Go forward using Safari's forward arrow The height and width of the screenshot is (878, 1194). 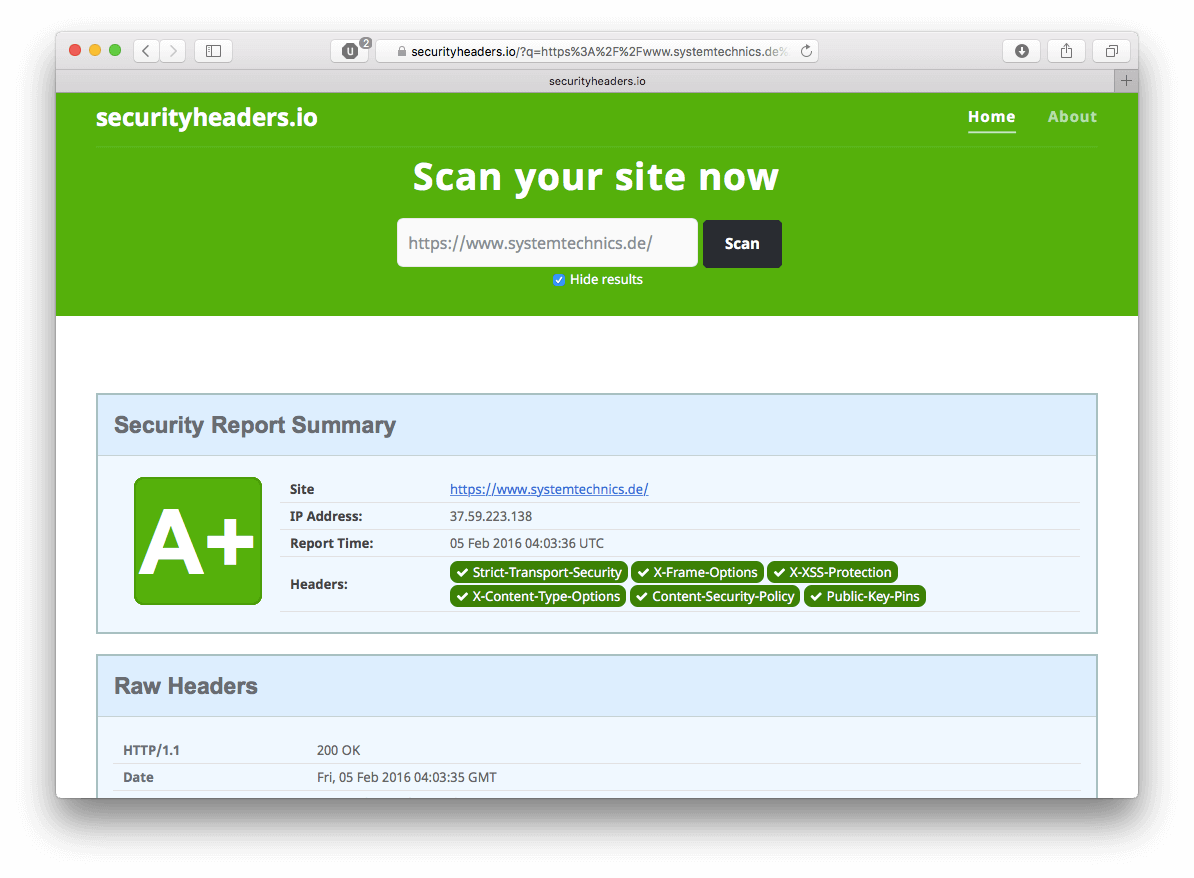point(173,51)
